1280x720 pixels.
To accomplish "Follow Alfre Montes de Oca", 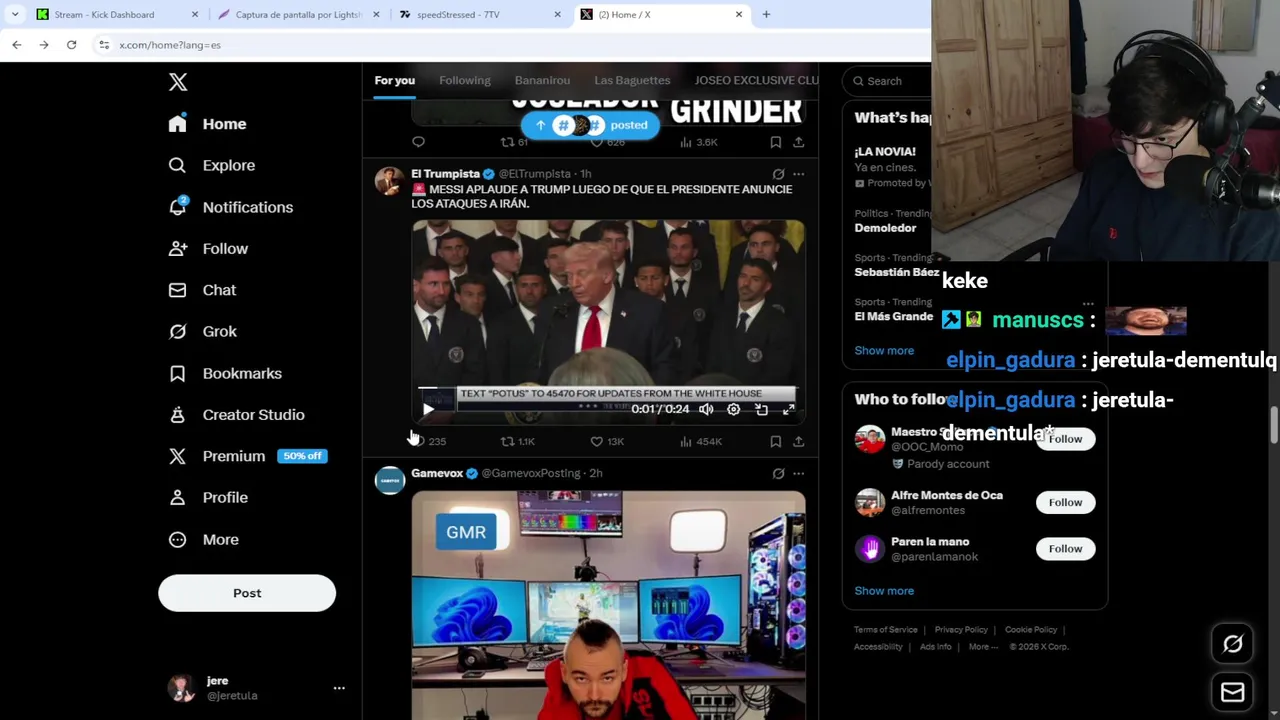I will tap(1065, 502).
